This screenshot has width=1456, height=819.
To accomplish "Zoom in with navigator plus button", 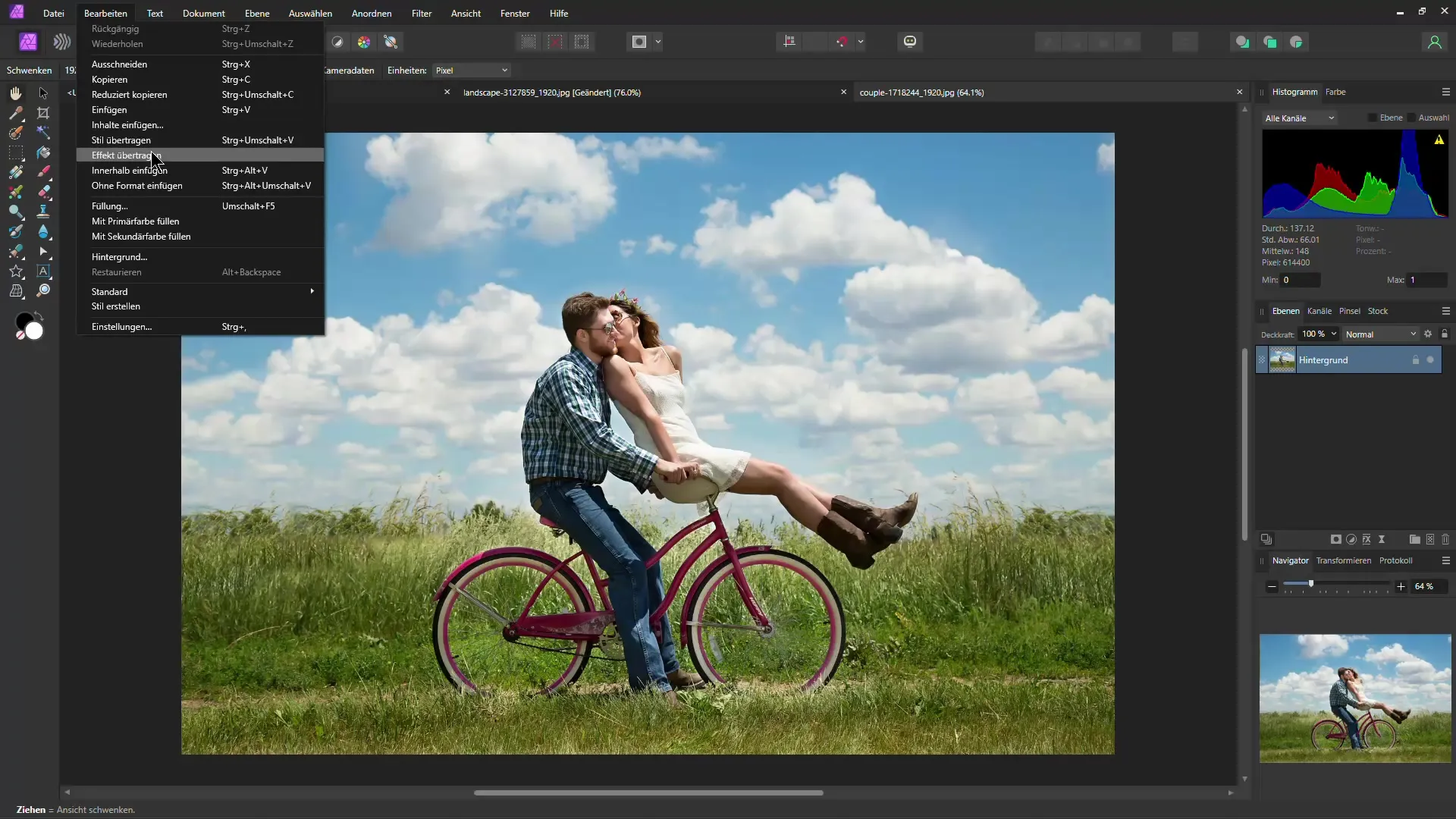I will click(x=1401, y=586).
